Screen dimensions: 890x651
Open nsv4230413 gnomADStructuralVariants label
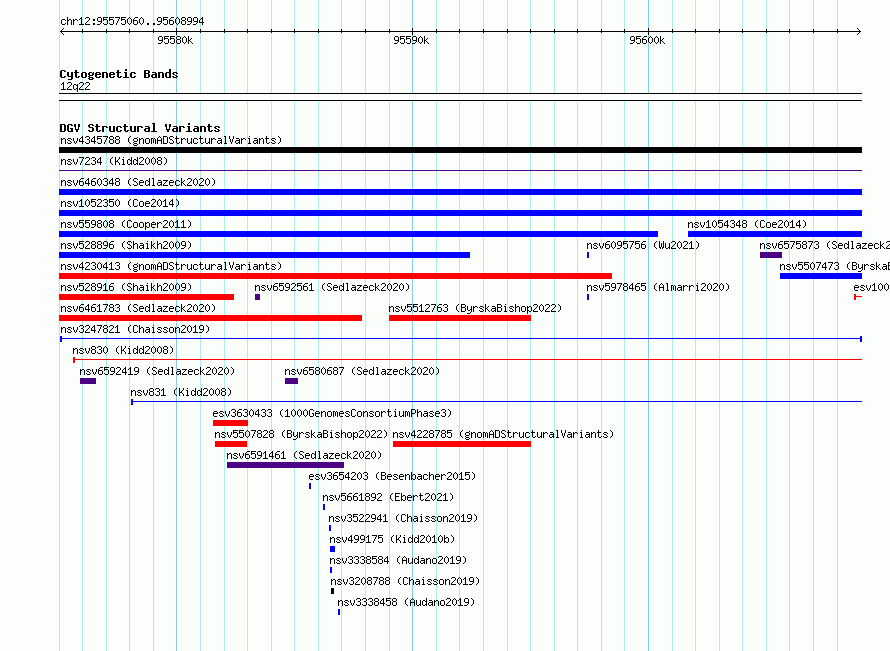tap(171, 266)
